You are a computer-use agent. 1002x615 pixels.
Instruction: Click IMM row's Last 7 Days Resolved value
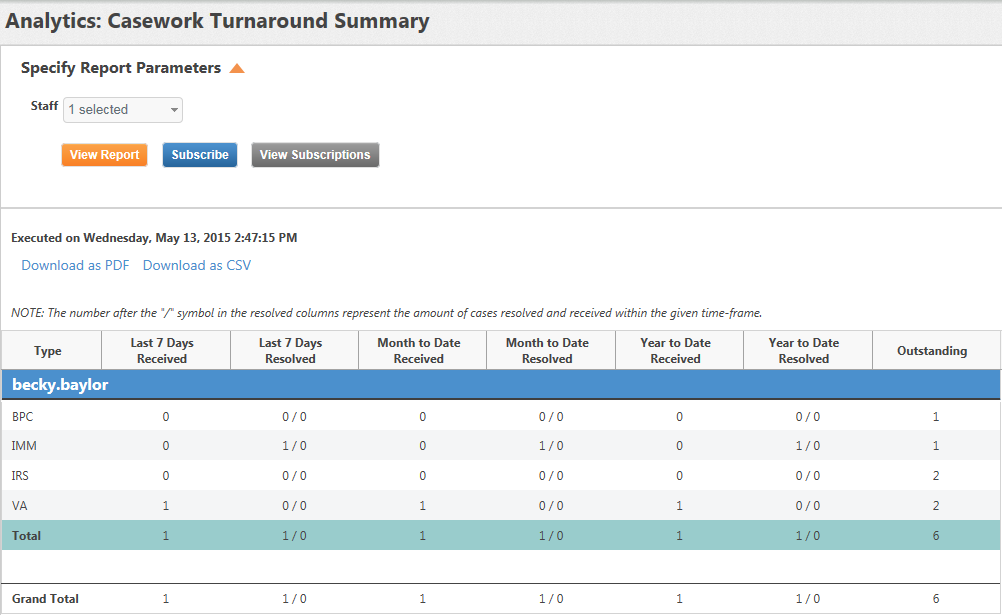point(295,446)
